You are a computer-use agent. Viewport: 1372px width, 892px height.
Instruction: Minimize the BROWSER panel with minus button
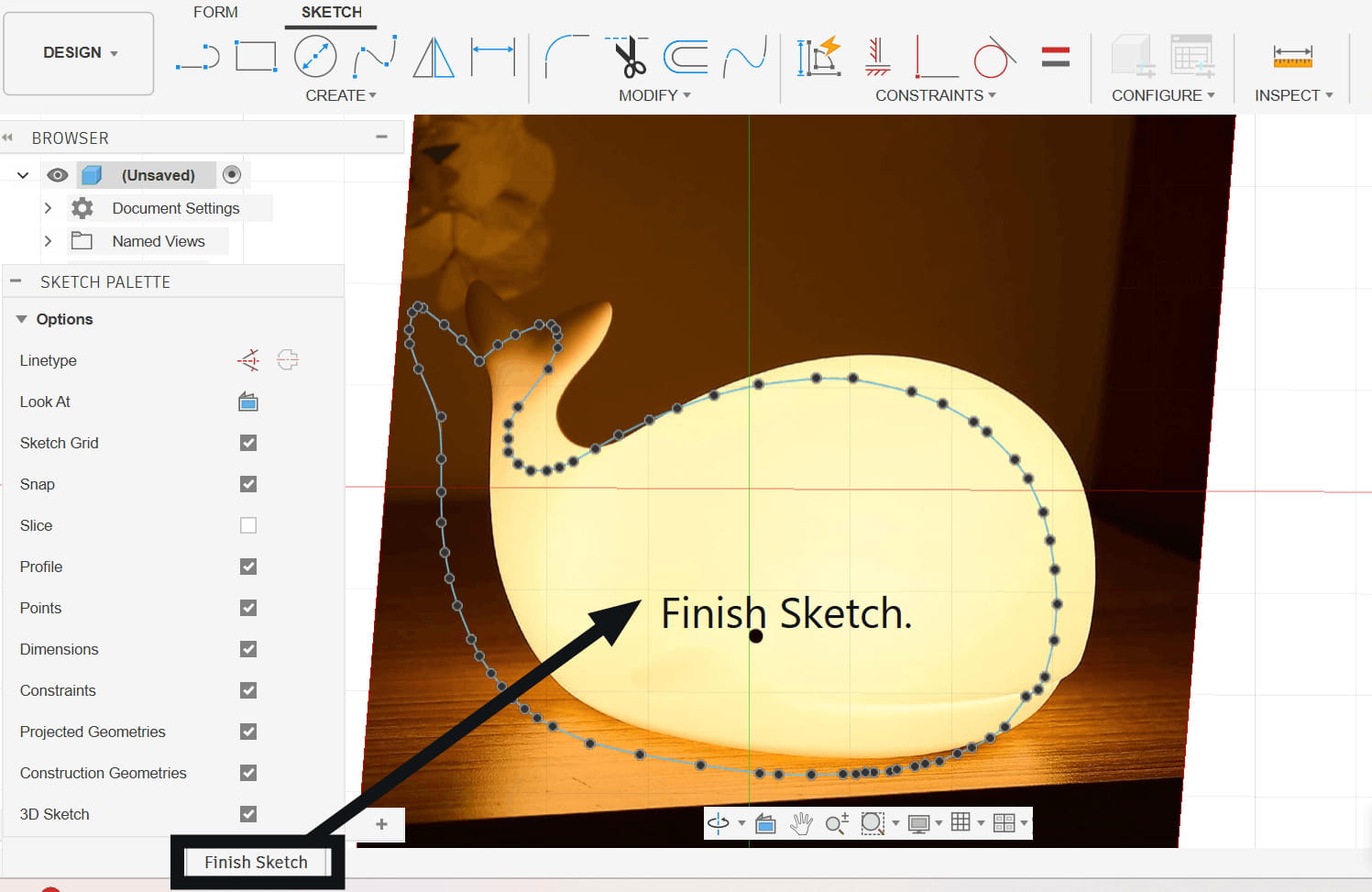(382, 138)
